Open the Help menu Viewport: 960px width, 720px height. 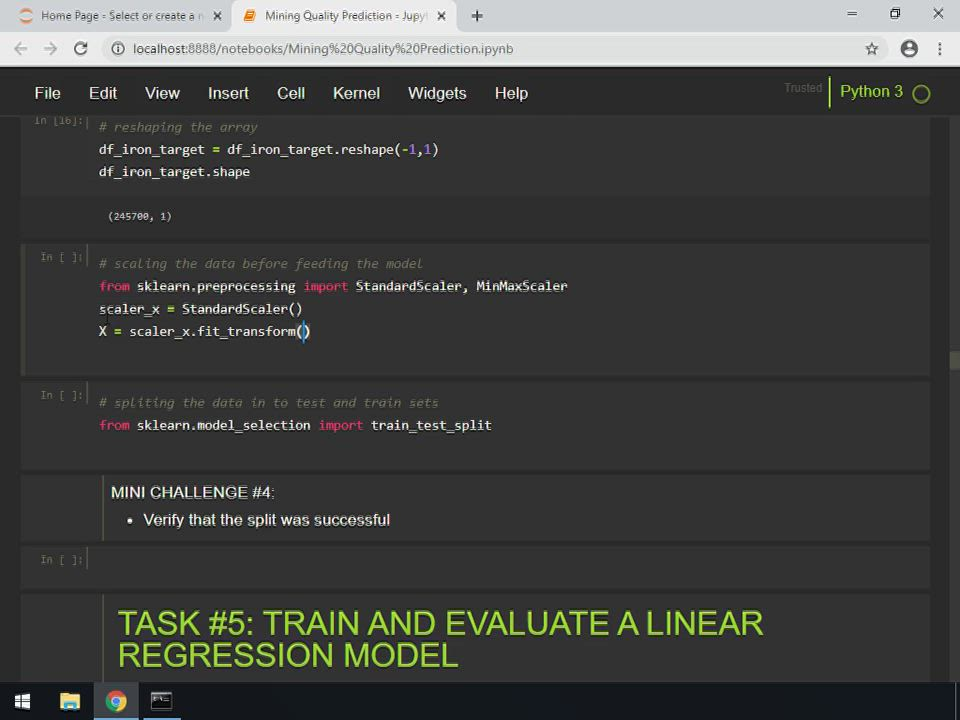tap(511, 93)
